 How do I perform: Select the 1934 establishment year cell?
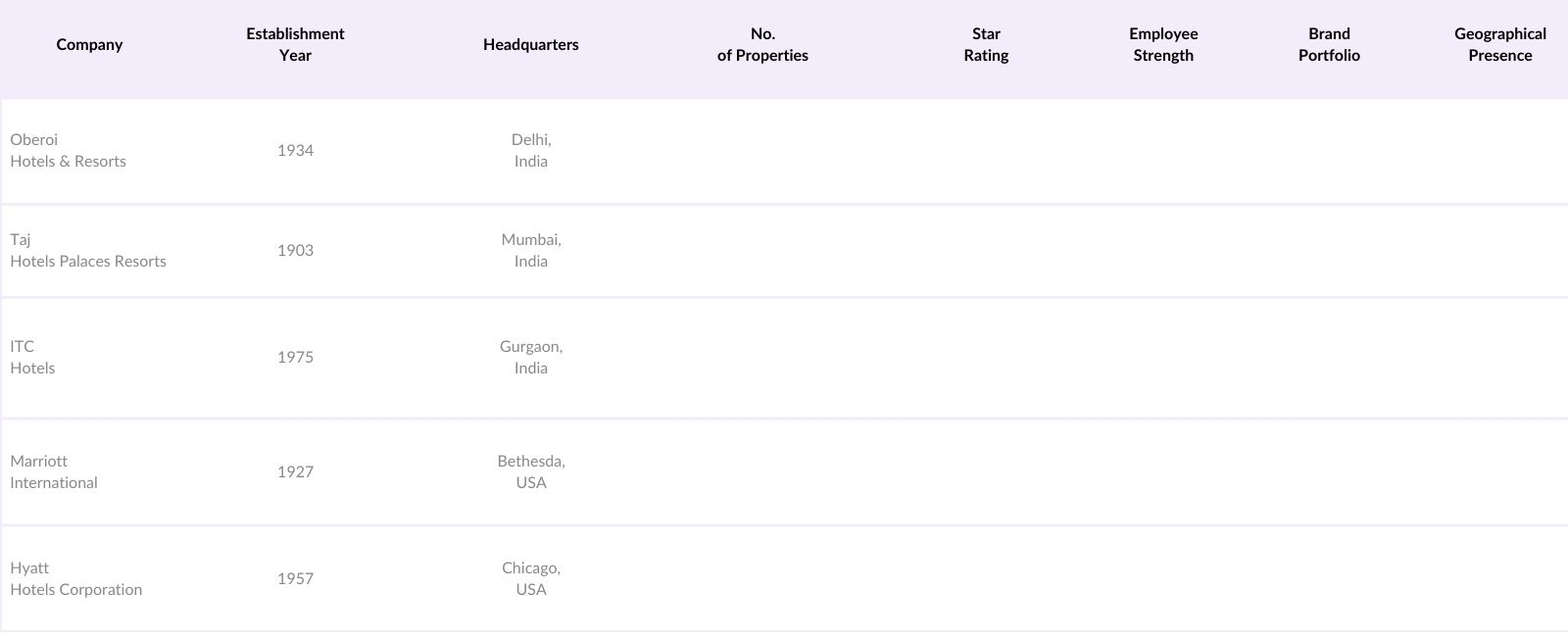point(295,151)
